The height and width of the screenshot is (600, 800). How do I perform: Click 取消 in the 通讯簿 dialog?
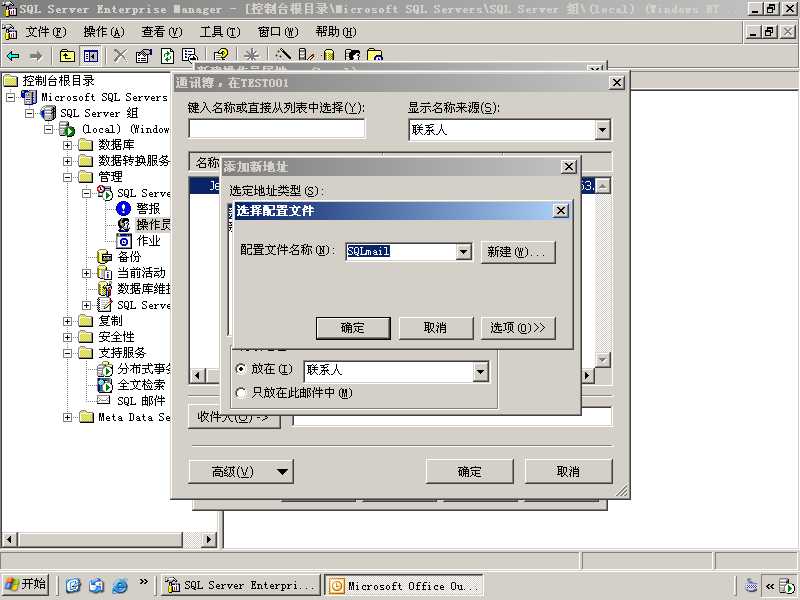[568, 472]
